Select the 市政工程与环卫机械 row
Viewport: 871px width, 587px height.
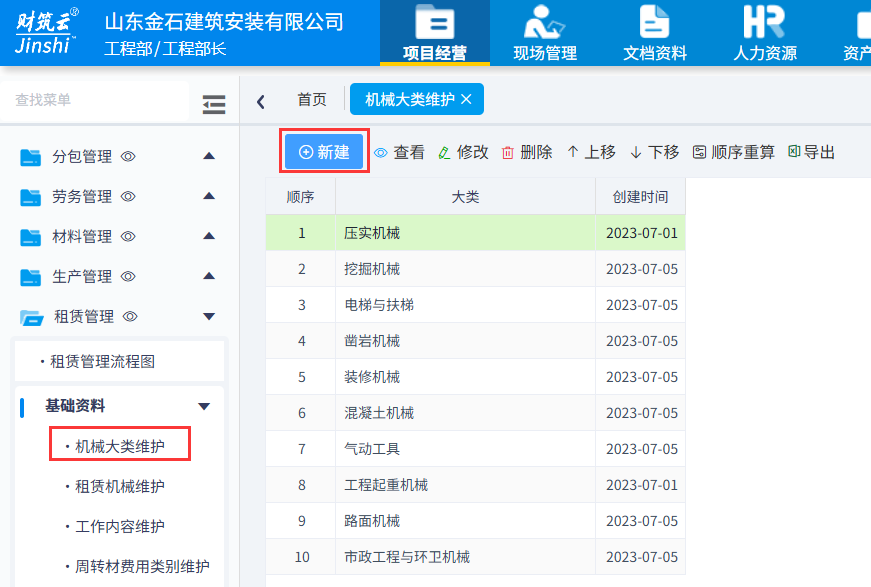tap(475, 557)
